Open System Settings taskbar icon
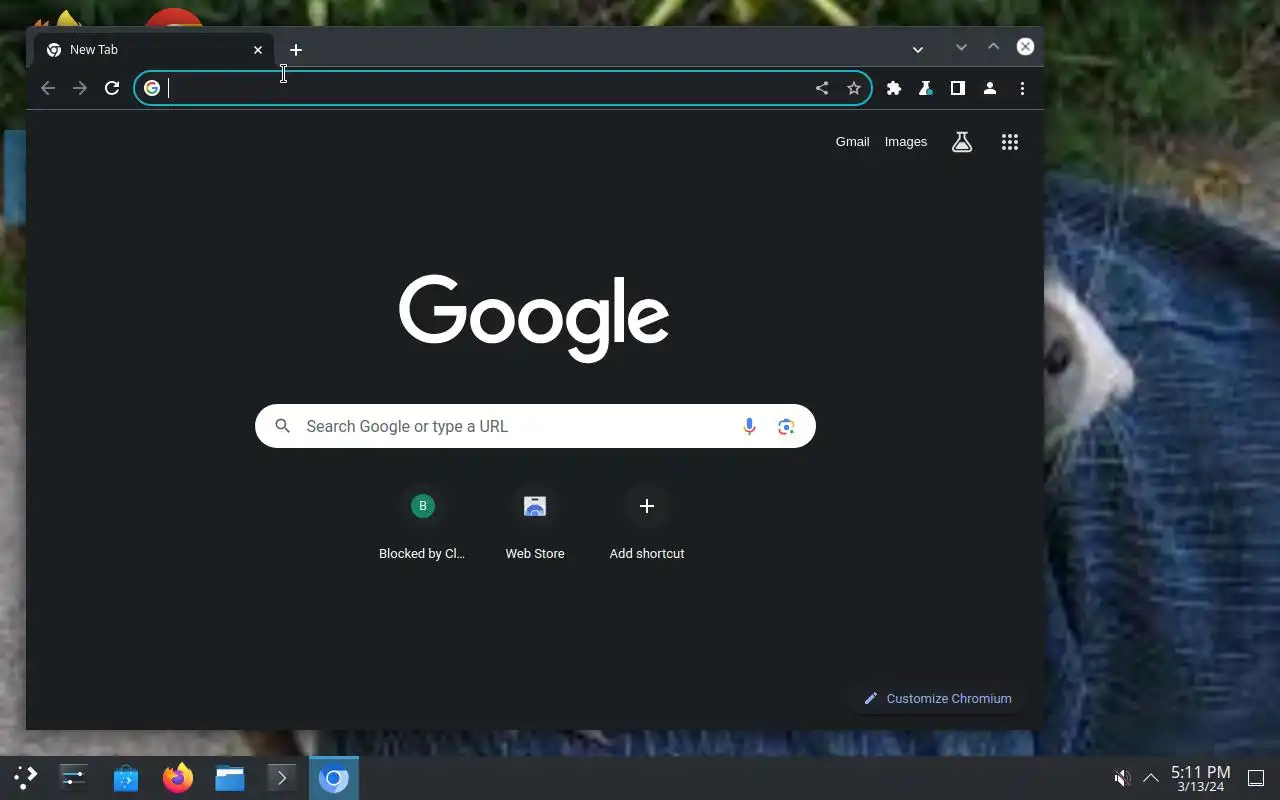This screenshot has width=1280, height=800. (74, 777)
